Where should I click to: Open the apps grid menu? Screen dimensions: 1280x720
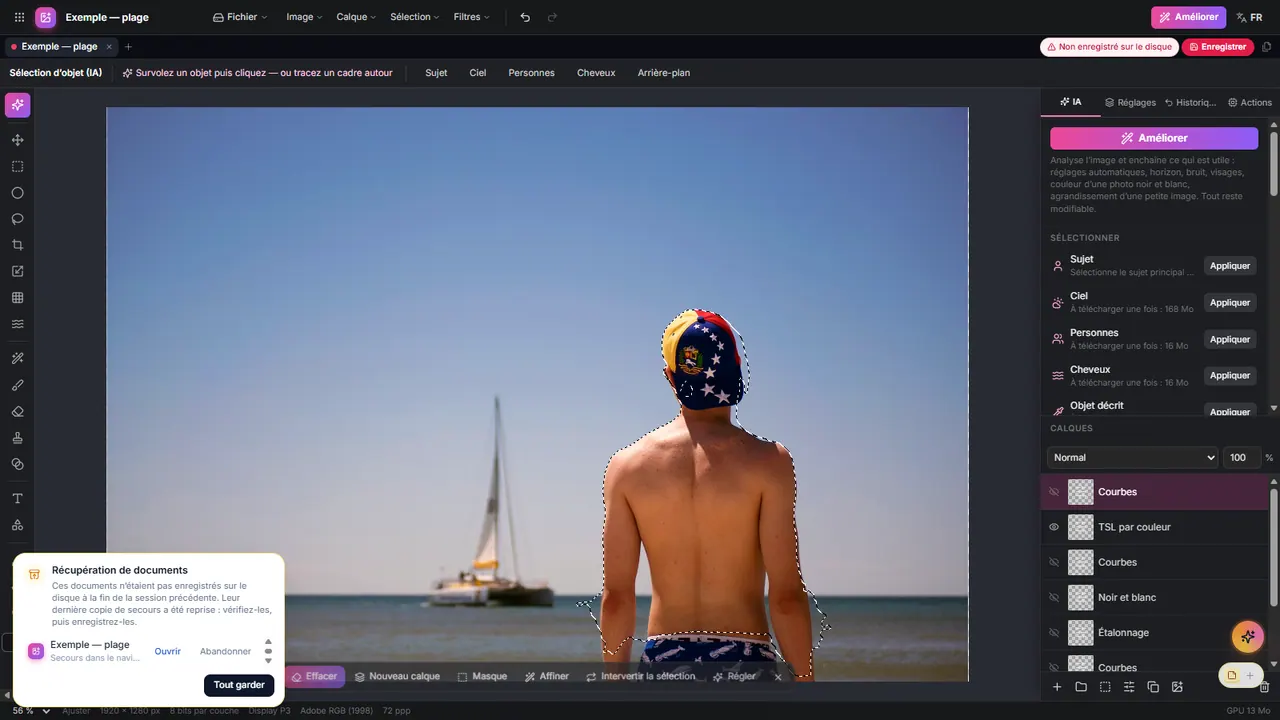[19, 17]
